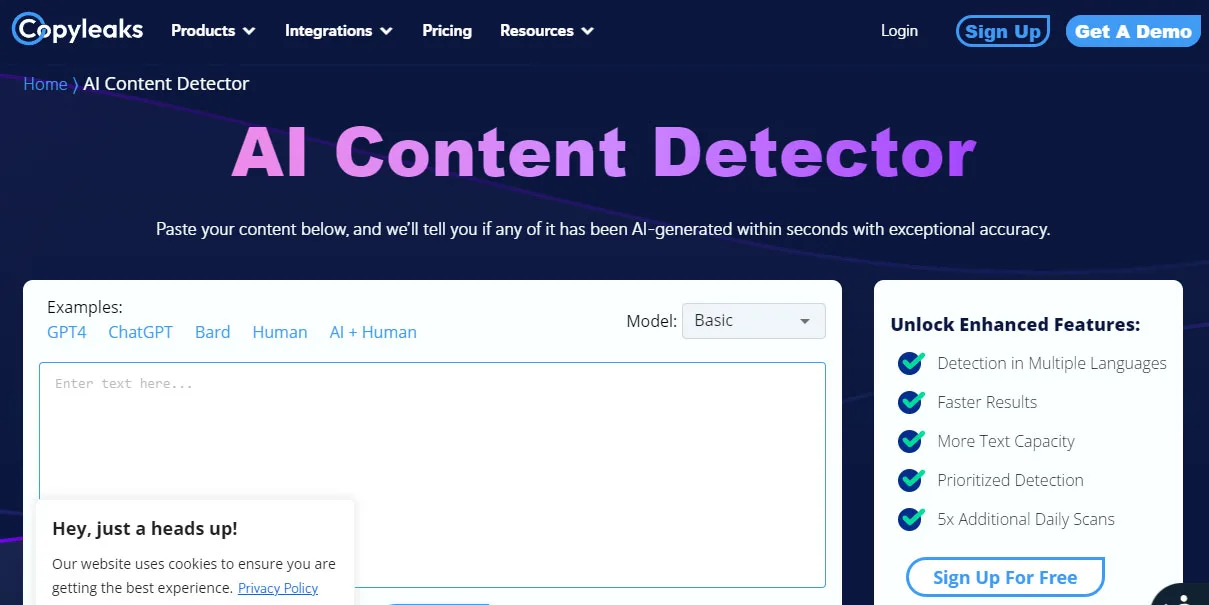
Task: Click checkmark icon next to Faster Results
Action: [911, 402]
